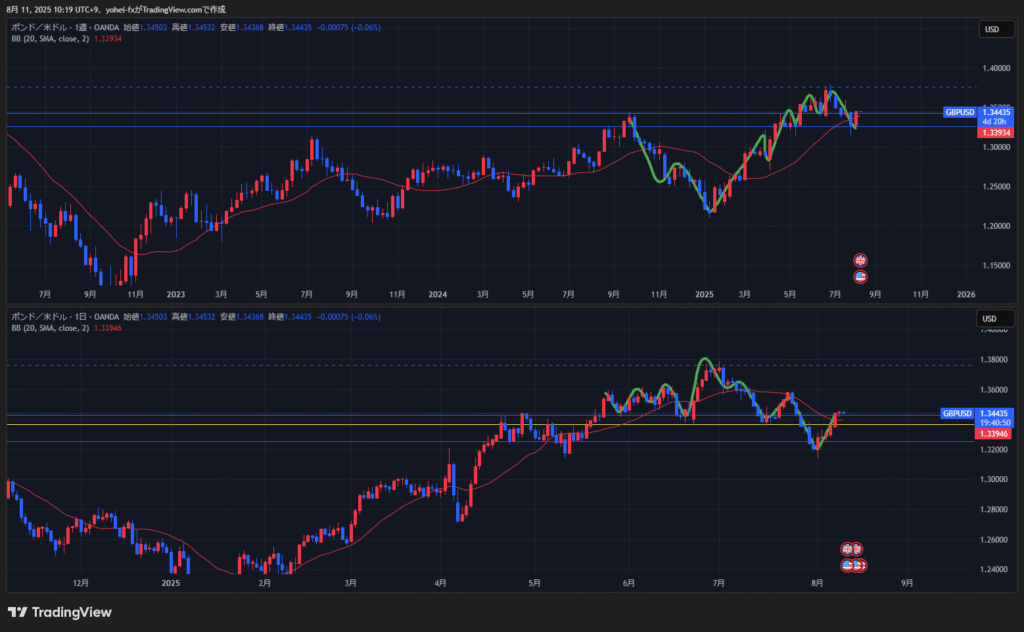Click the GBPUSD symbol label on weekly chart
This screenshot has height=632, width=1024.
(959, 112)
